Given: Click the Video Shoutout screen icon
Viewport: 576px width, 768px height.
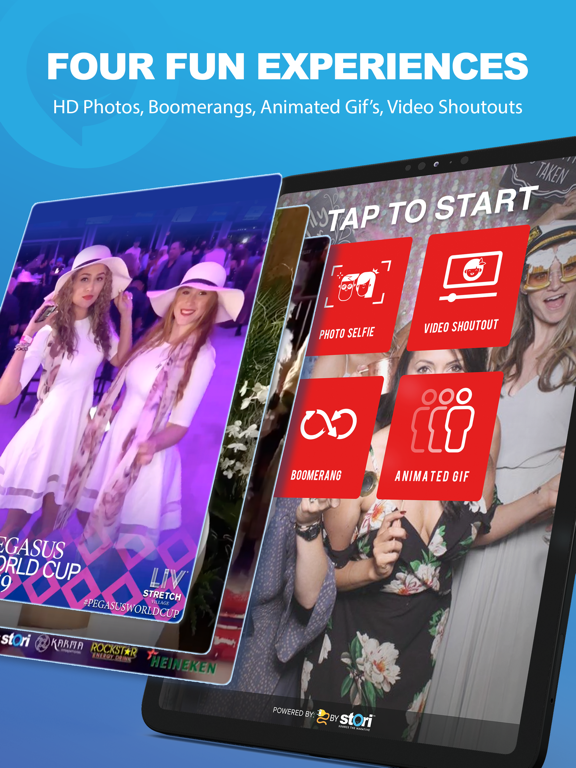Looking at the screenshot, I should pyautogui.click(x=471, y=275).
